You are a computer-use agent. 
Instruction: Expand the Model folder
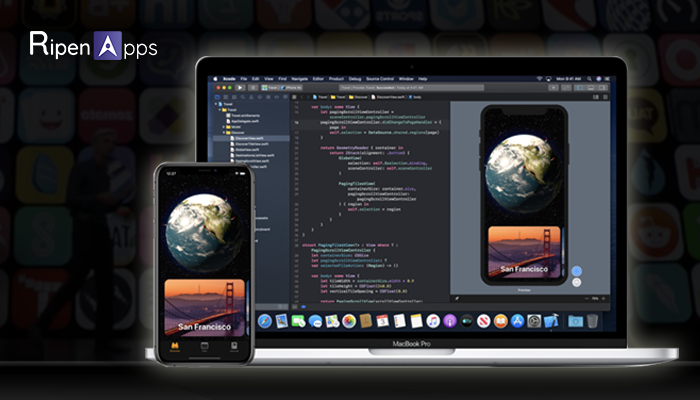tap(224, 127)
